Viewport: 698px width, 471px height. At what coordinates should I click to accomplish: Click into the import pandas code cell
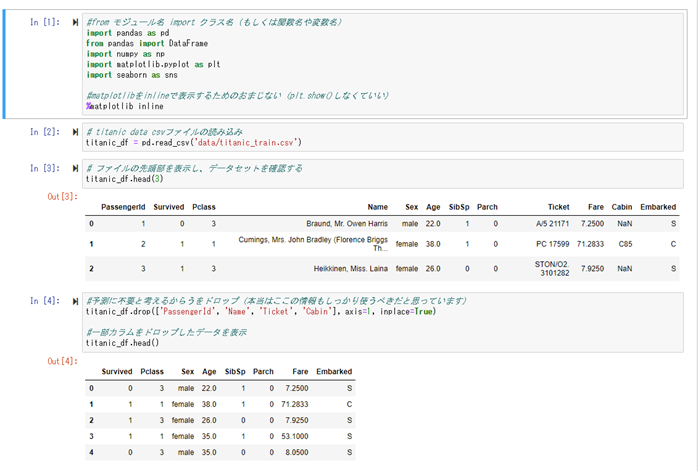383,64
